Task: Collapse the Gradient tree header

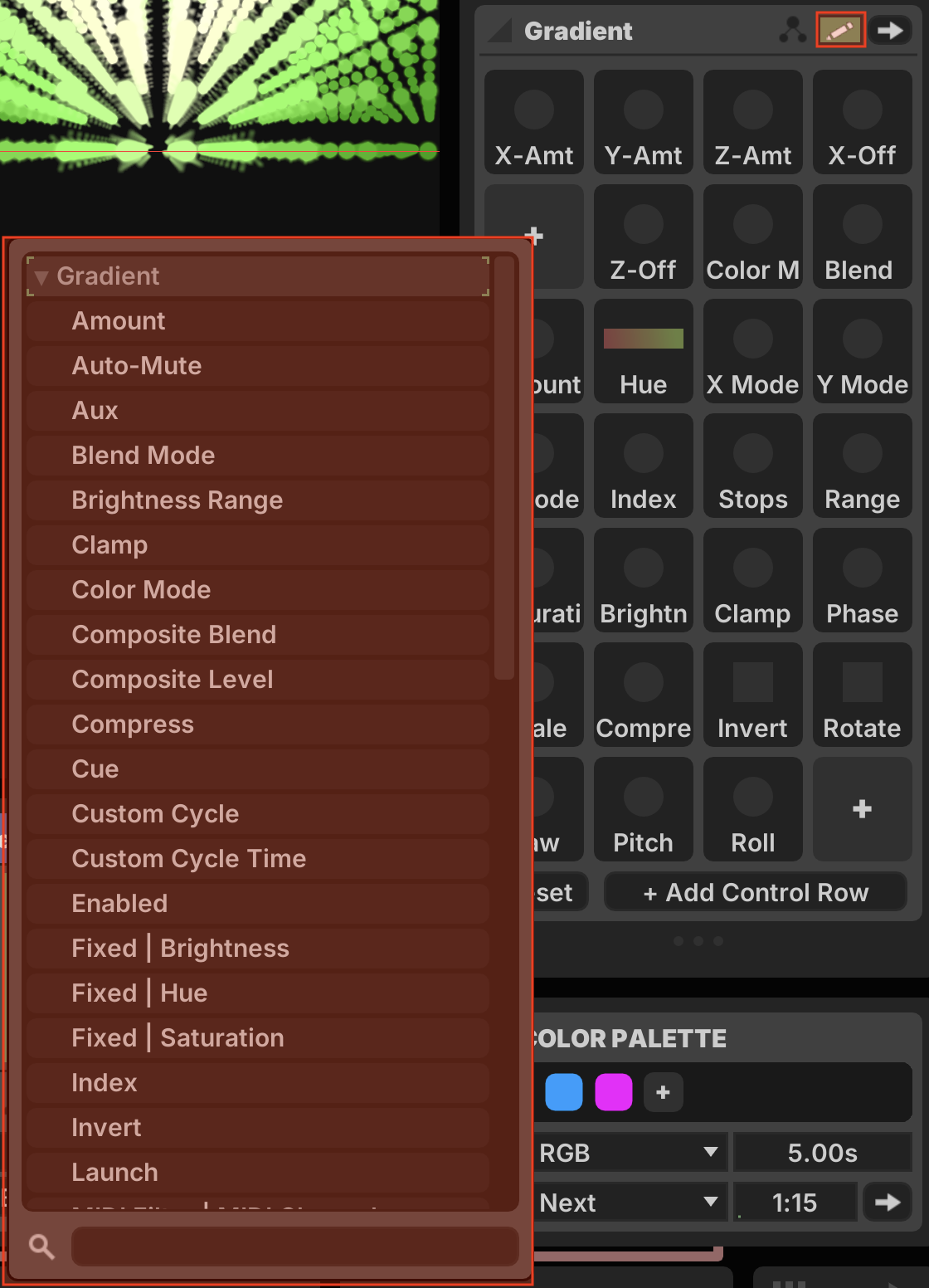Action: coord(41,276)
